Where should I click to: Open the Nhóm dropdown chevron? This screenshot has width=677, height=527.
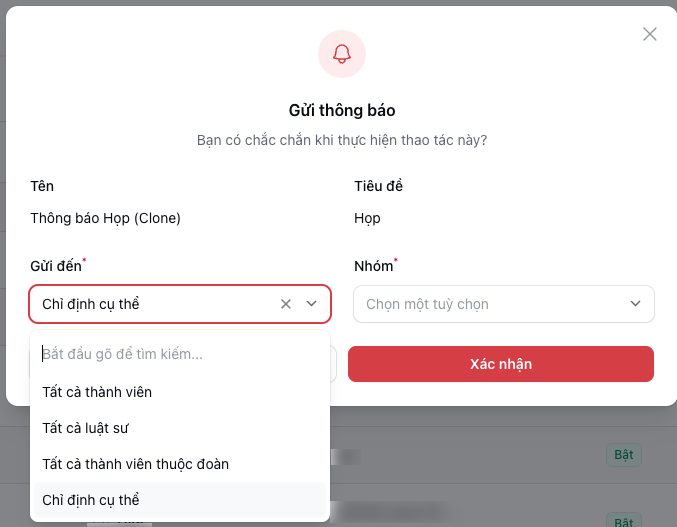tap(635, 304)
